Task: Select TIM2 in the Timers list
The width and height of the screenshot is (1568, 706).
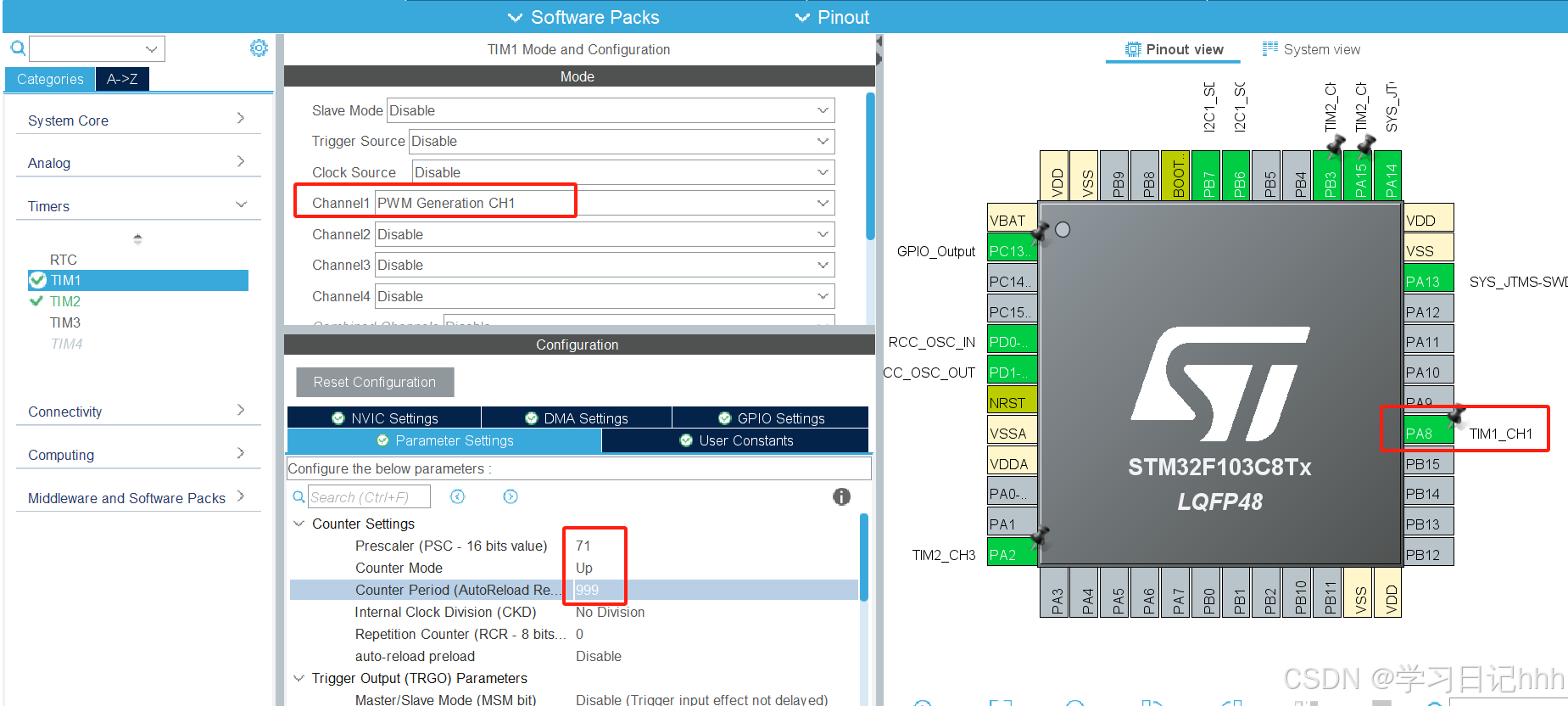Action: (x=65, y=301)
